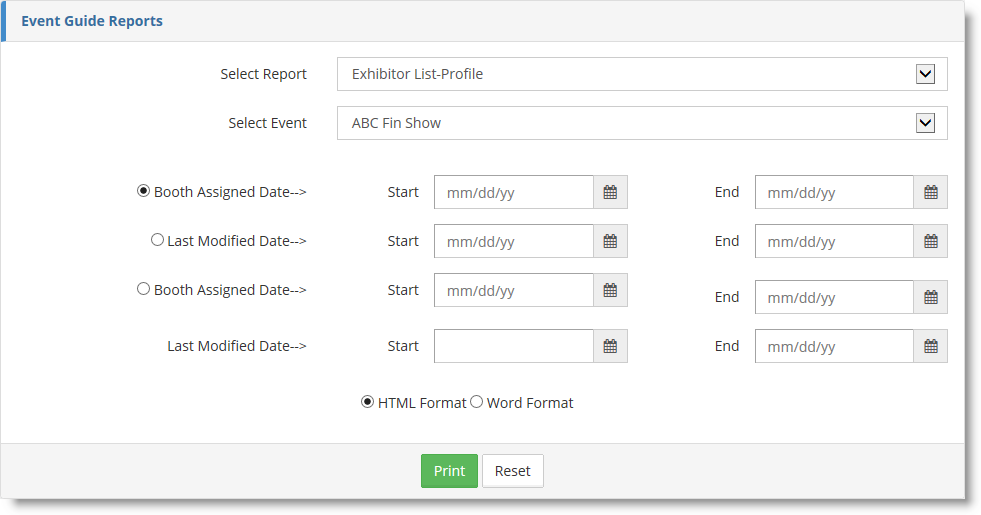Click the empty Start date field without placeholder
Image resolution: width=981 pixels, height=515 pixels.
[x=514, y=346]
